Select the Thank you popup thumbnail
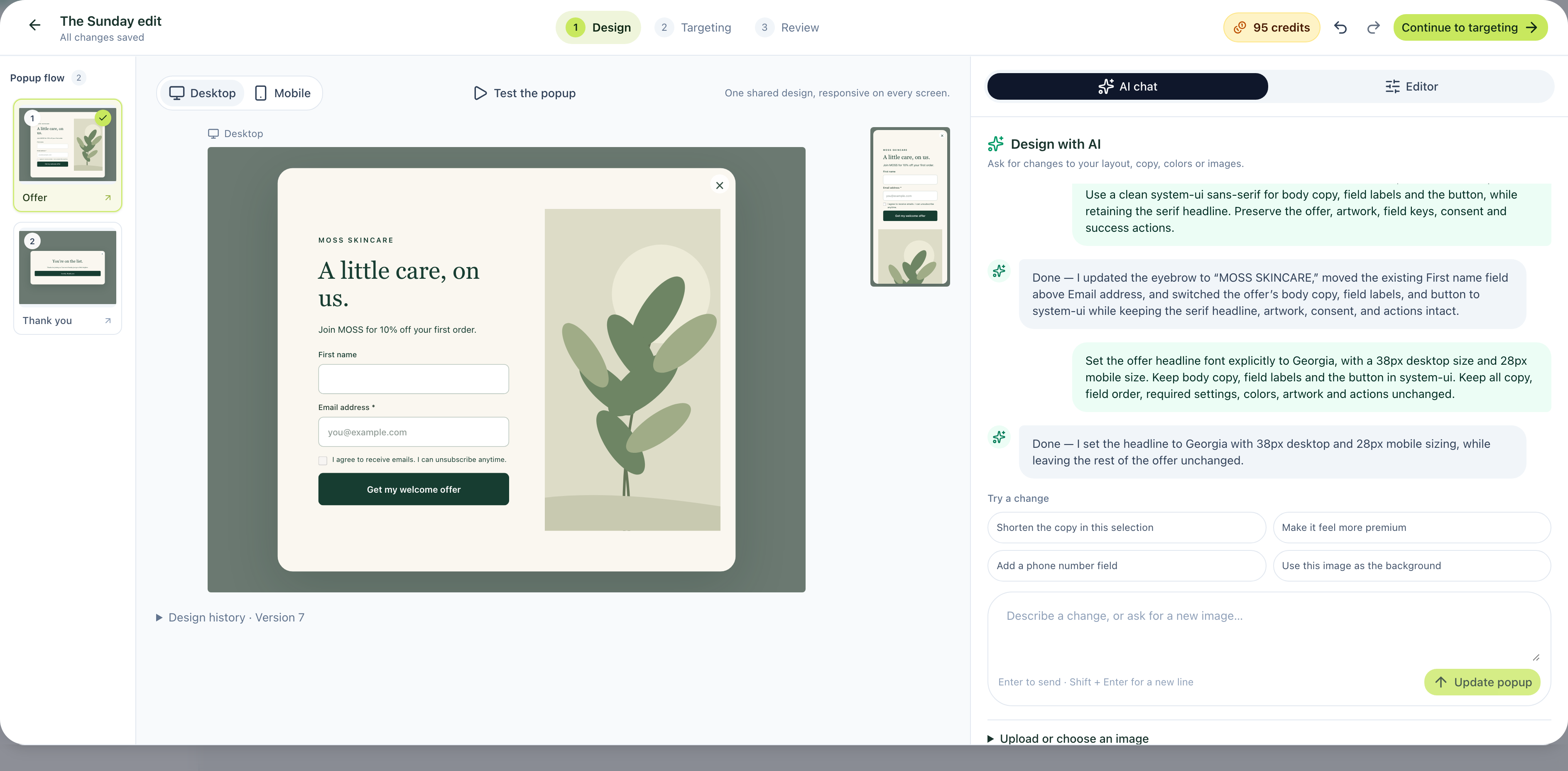 tap(68, 268)
